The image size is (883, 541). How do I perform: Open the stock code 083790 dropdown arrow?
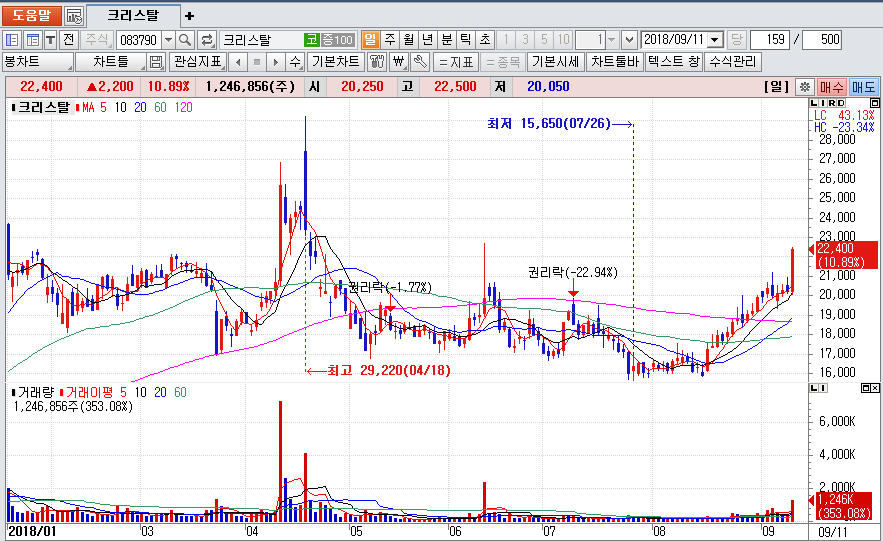[x=167, y=40]
